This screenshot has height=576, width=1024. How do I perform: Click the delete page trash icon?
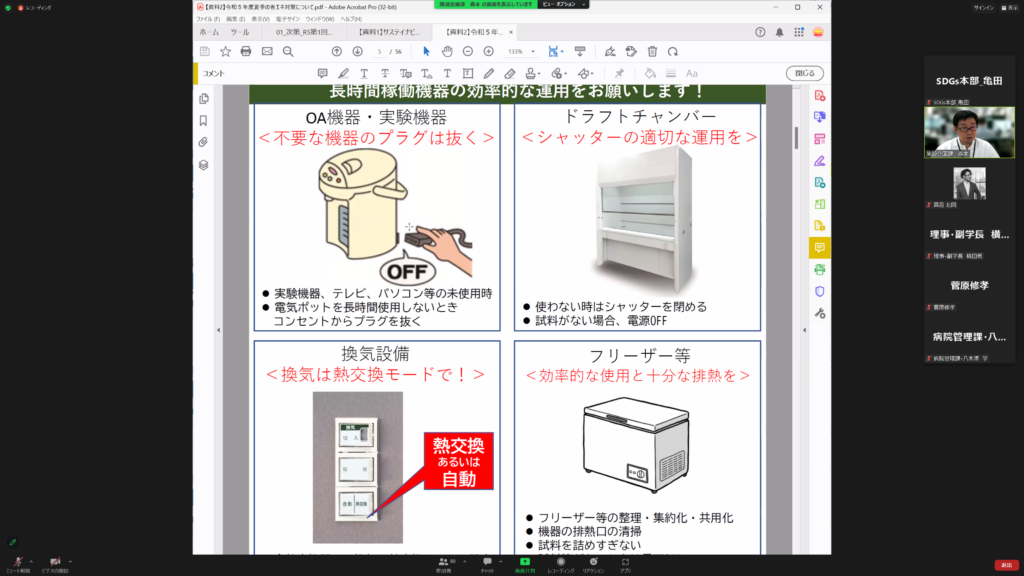coord(652,51)
